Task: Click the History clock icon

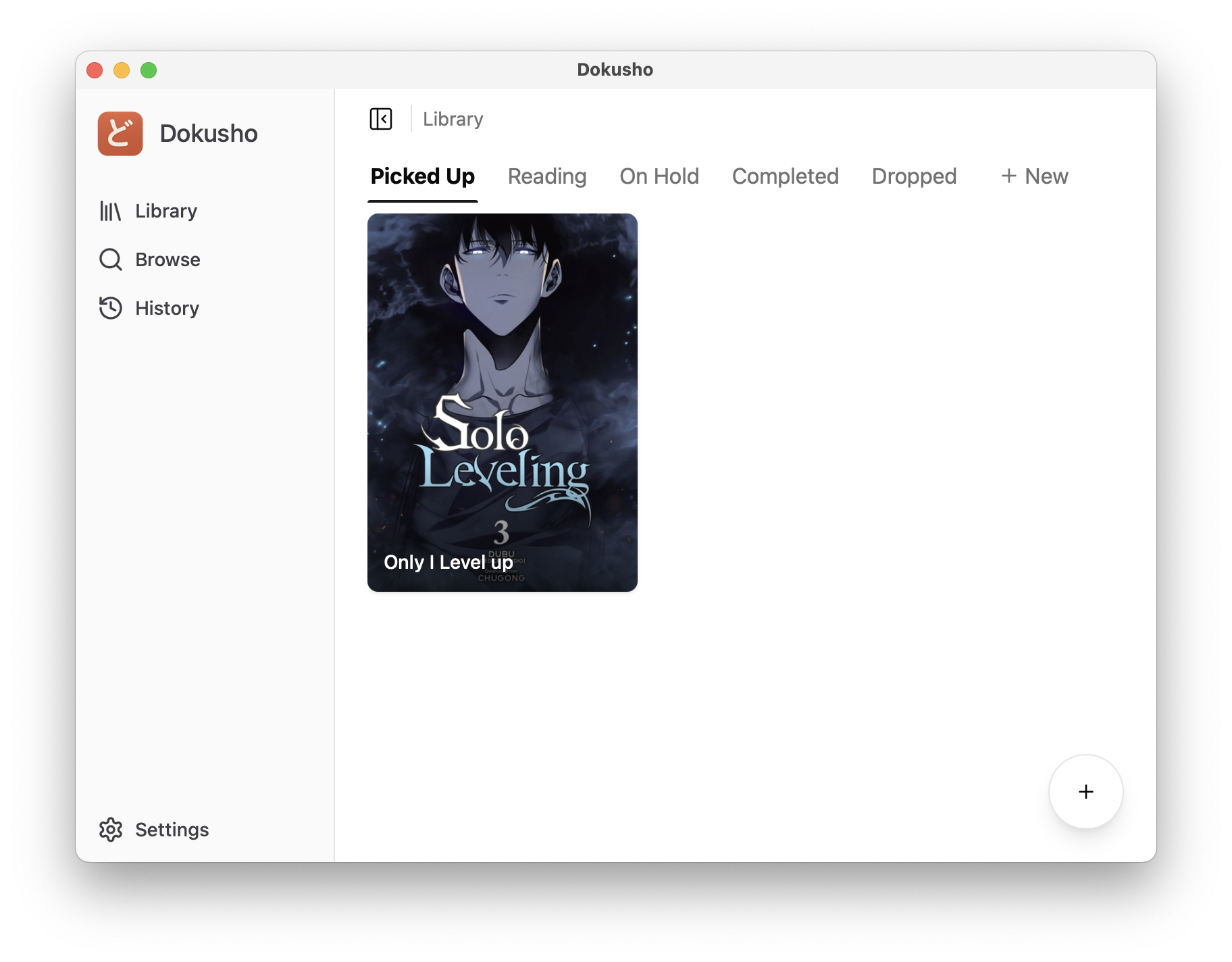Action: (x=110, y=308)
